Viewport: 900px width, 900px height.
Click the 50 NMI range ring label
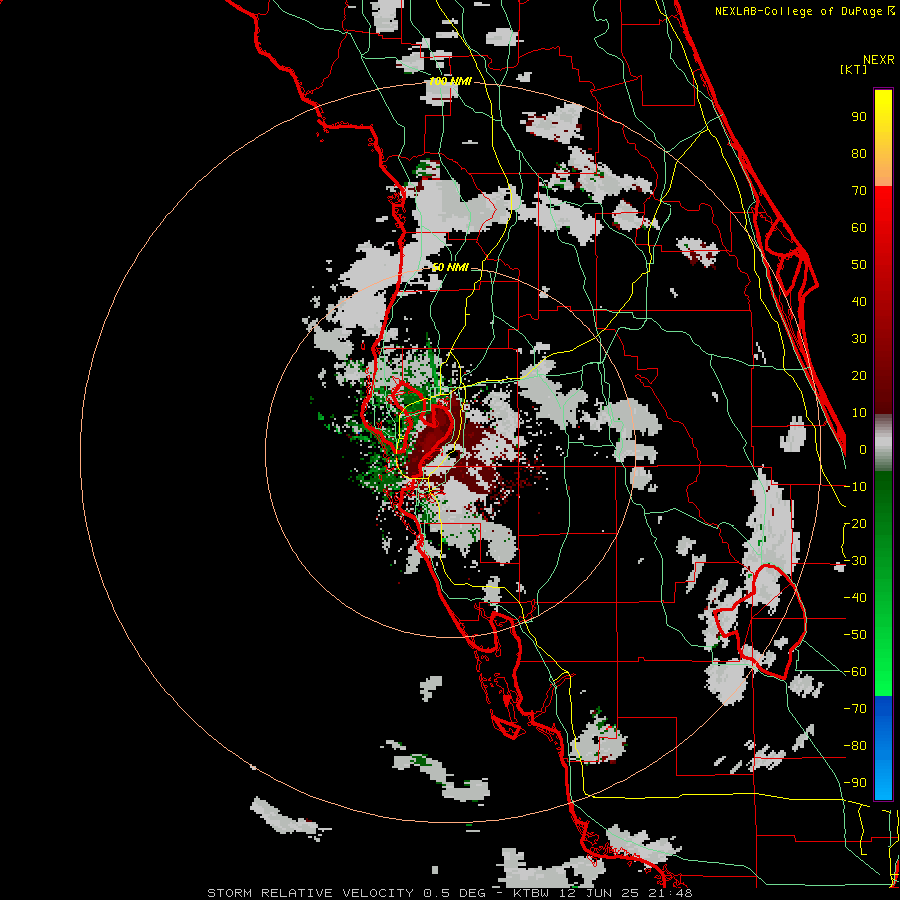pyautogui.click(x=450, y=267)
